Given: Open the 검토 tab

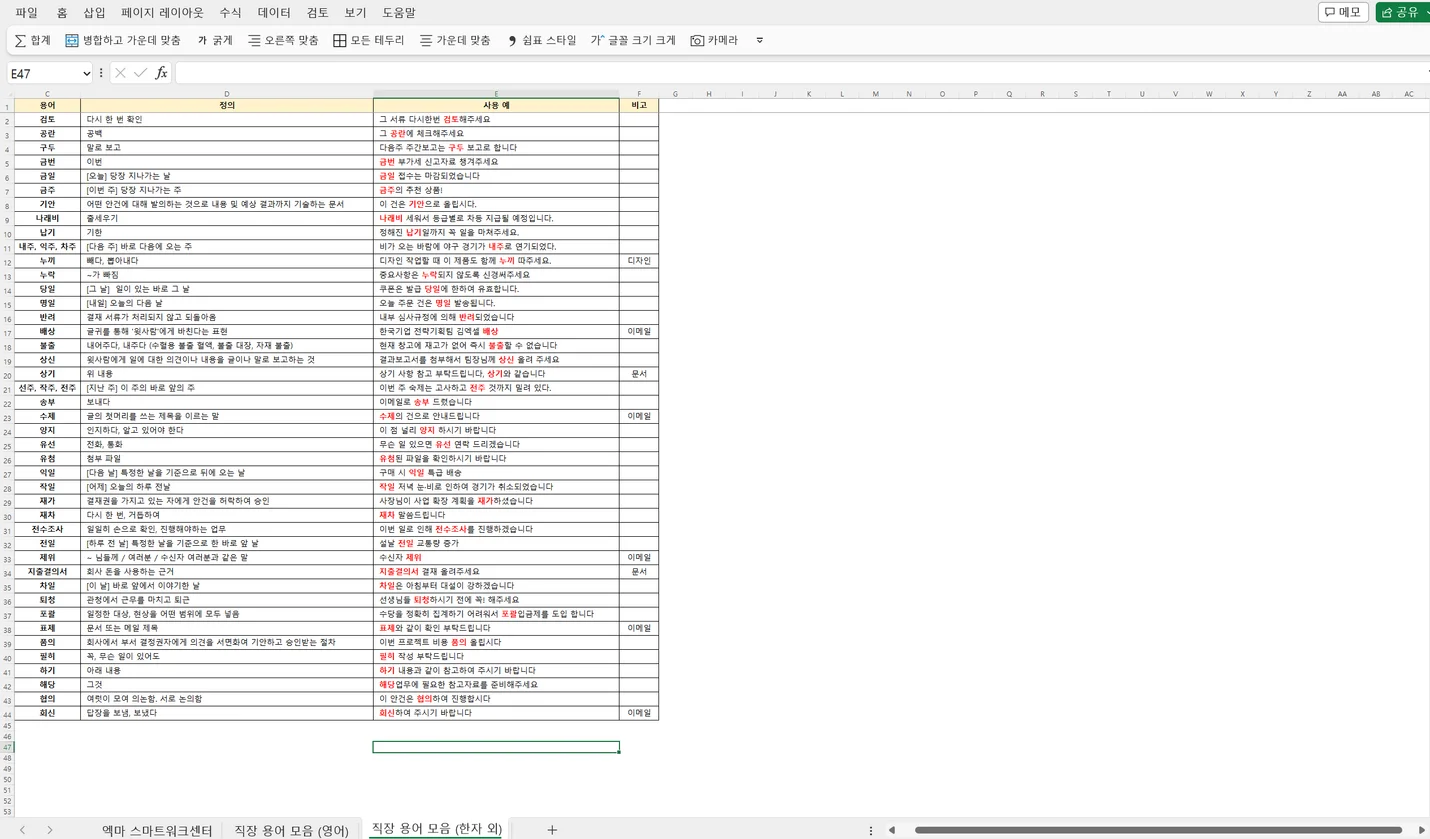Looking at the screenshot, I should [x=318, y=13].
